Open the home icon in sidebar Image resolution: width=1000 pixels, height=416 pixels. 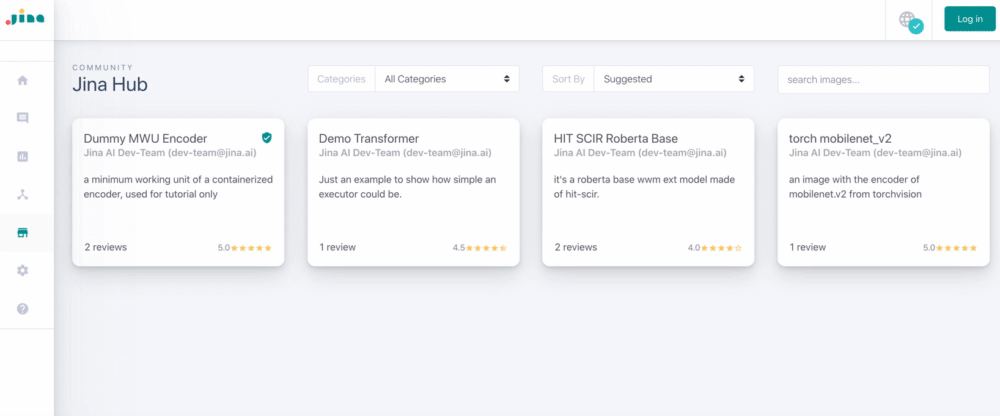tap(22, 80)
